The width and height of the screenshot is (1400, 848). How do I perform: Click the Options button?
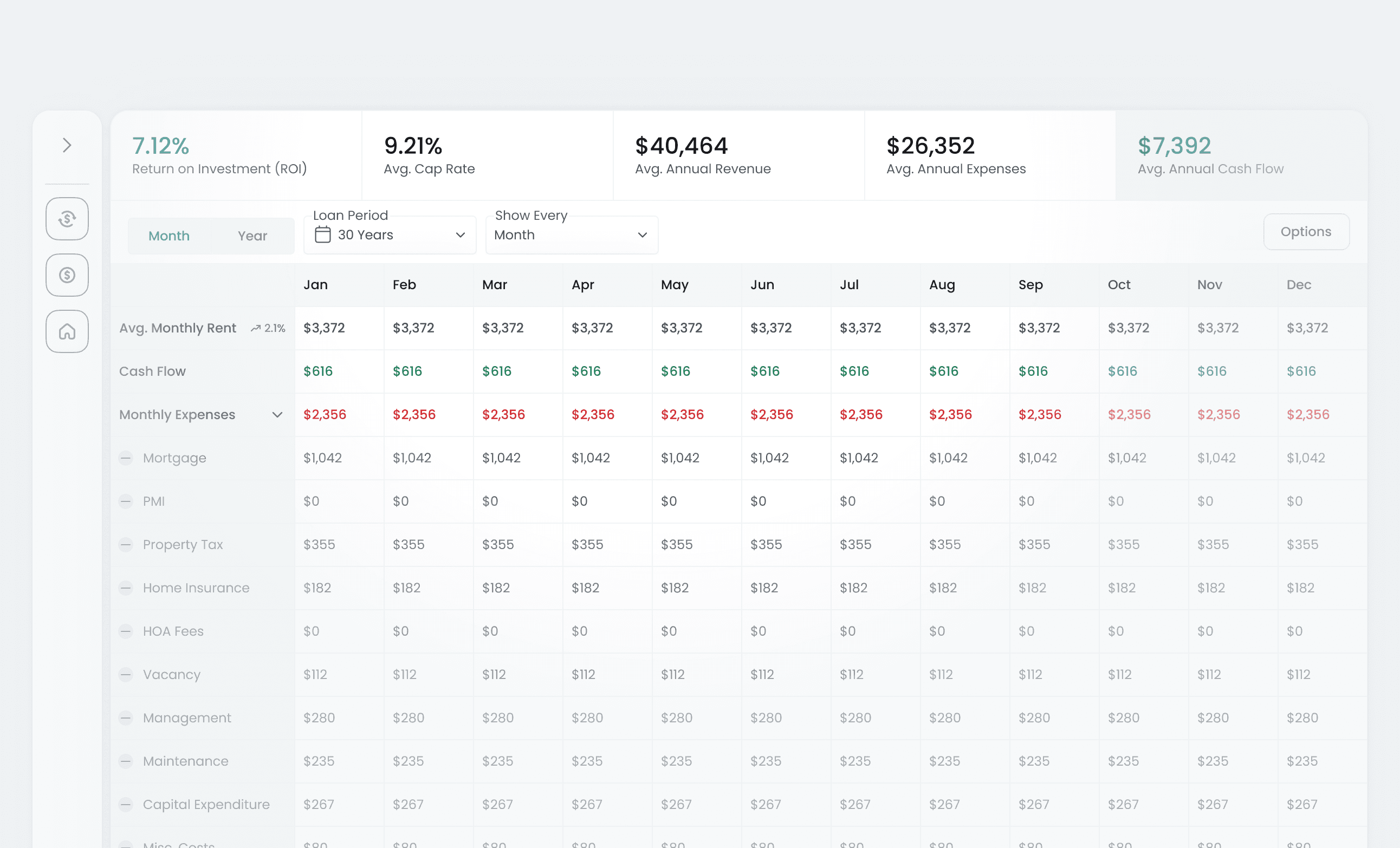pos(1306,232)
